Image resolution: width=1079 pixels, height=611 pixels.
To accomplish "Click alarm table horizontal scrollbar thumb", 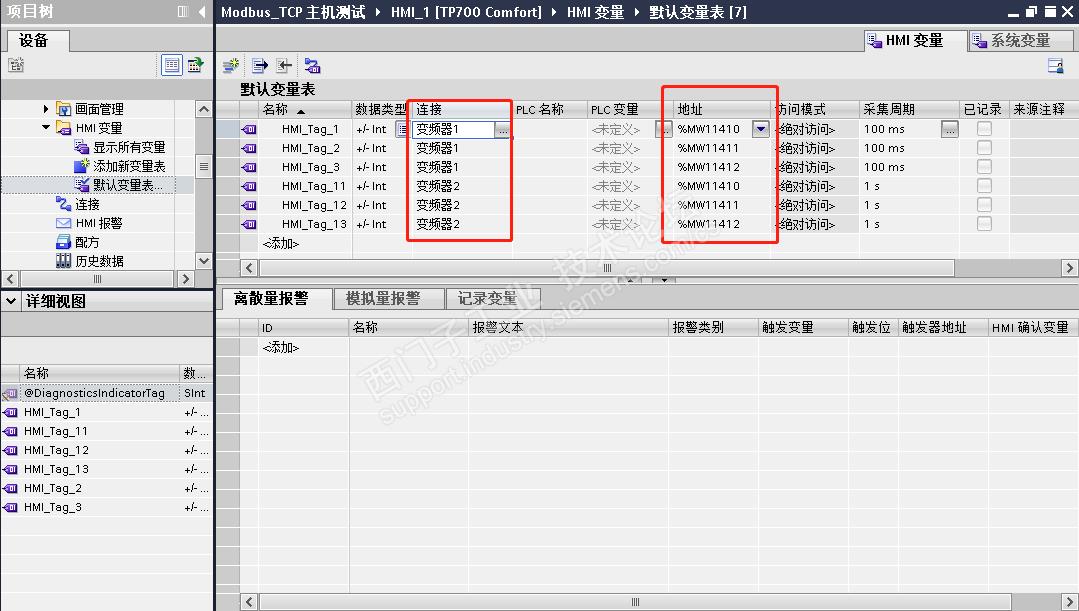I will 634,602.
